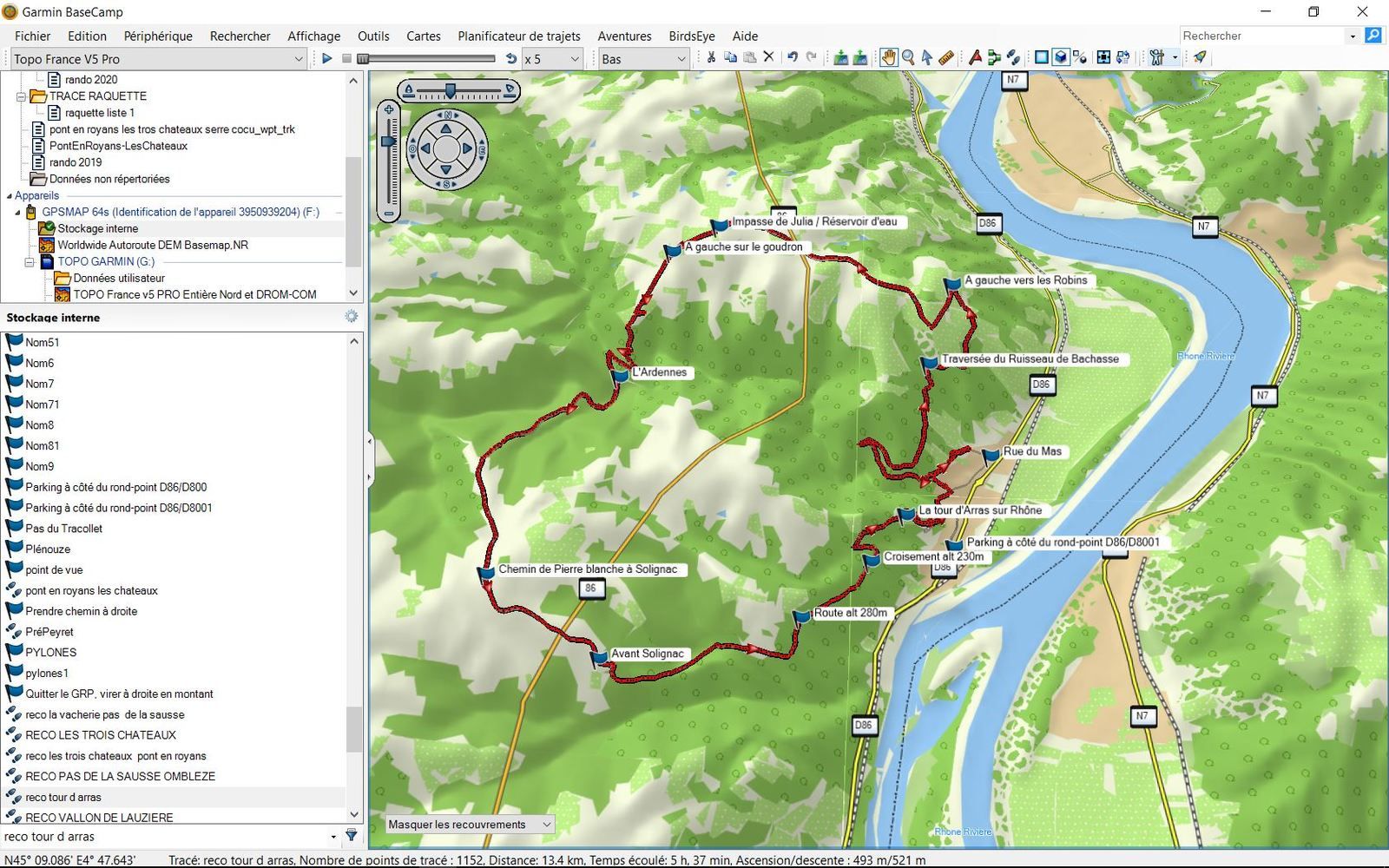Click the Stockage interne gear options icon
The height and width of the screenshot is (868, 1389).
(x=352, y=317)
